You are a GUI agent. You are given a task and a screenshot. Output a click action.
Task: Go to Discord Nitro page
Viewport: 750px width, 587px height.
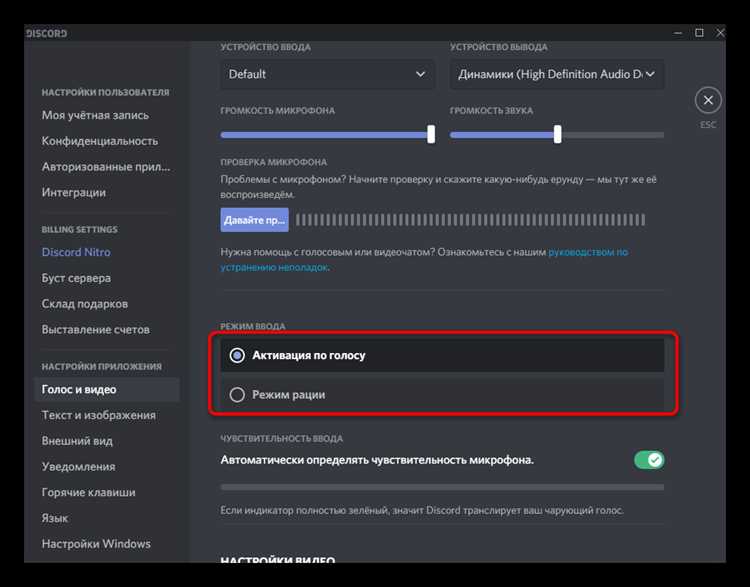coord(76,252)
